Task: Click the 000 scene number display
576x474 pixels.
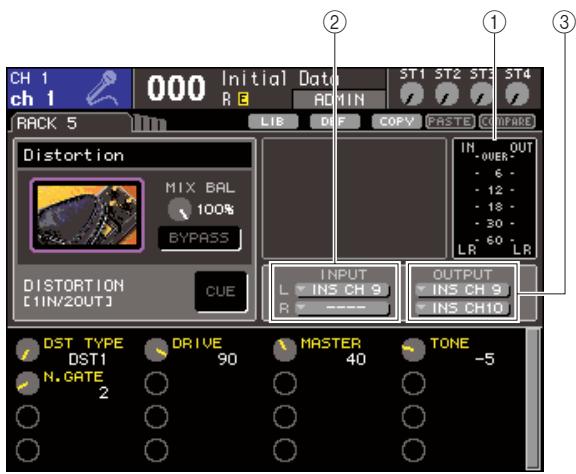Action: pyautogui.click(x=176, y=88)
